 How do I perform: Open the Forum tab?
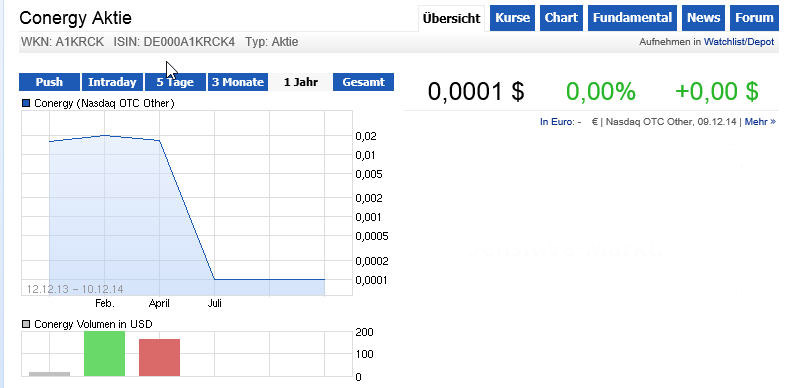(x=754, y=18)
